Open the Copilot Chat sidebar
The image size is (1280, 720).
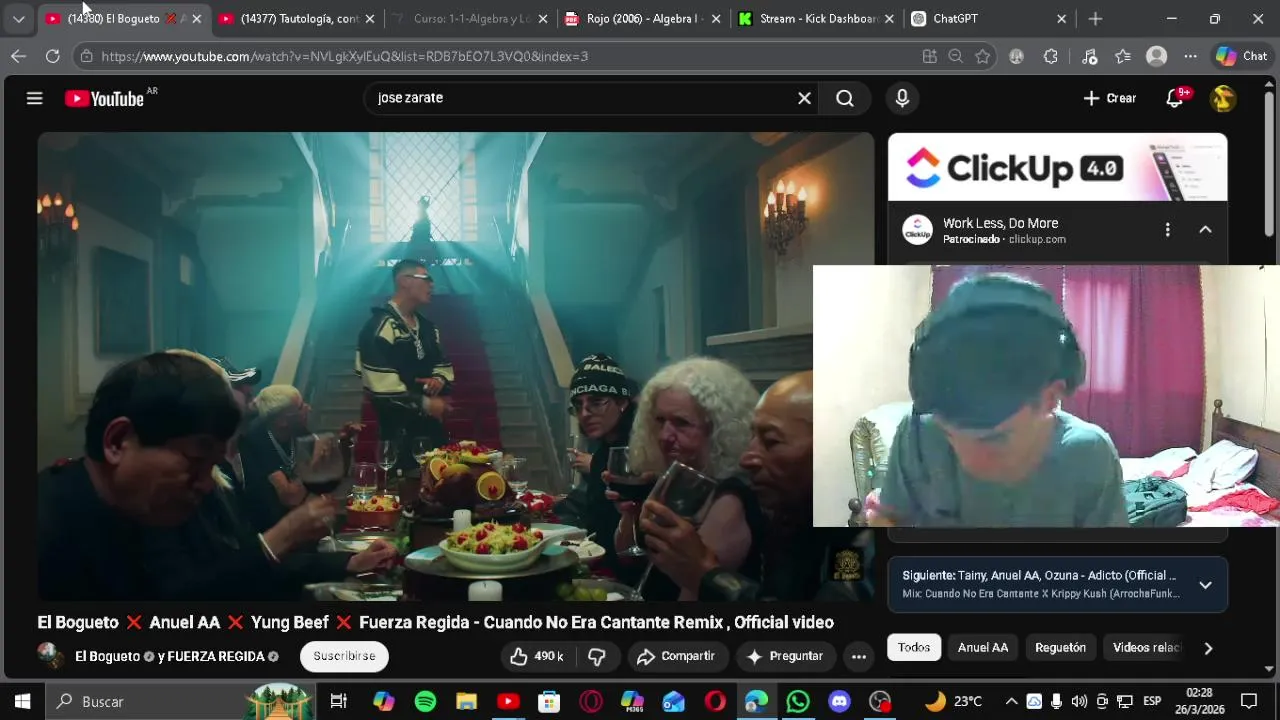(x=1240, y=57)
